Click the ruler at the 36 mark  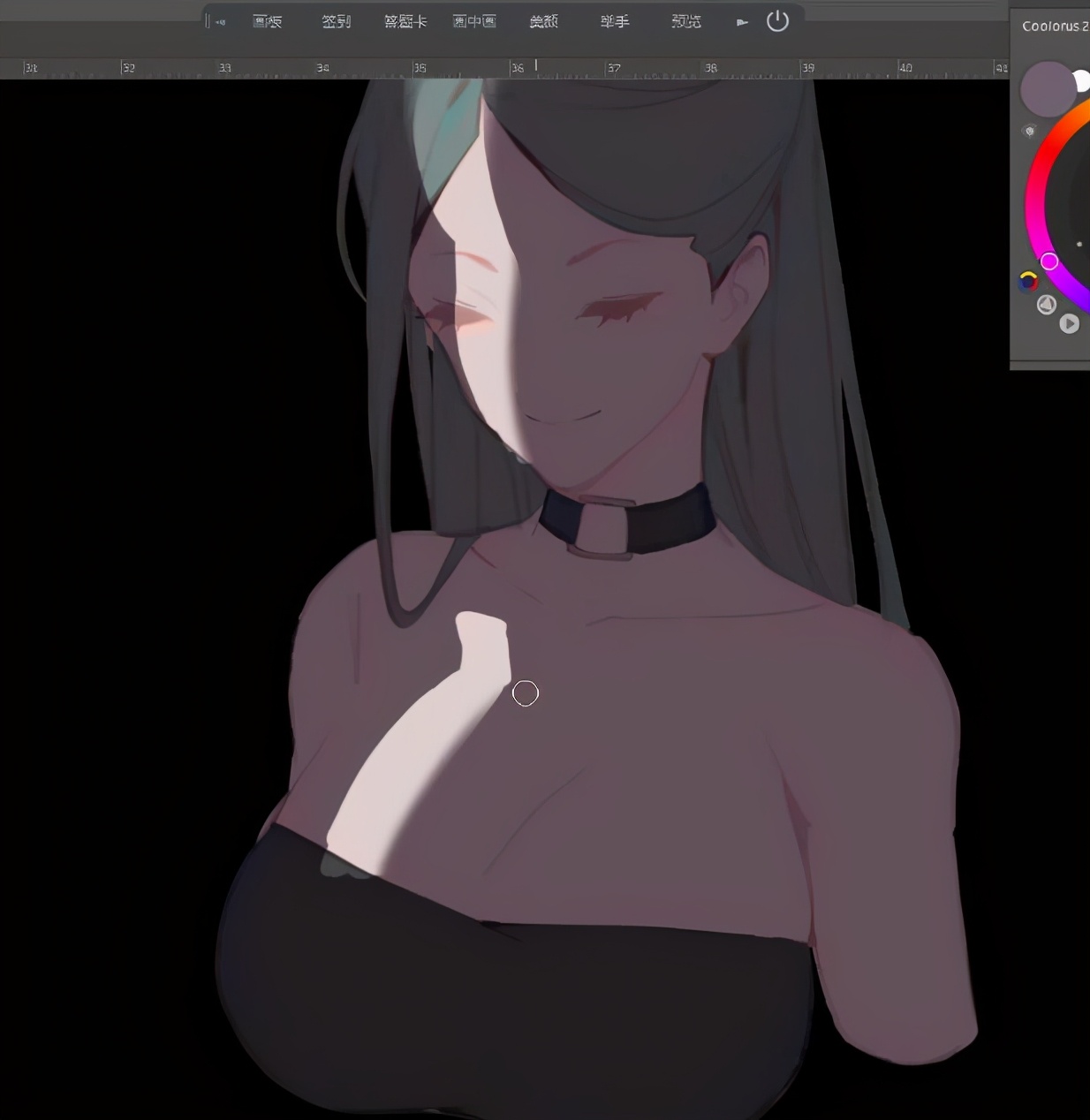tap(518, 68)
